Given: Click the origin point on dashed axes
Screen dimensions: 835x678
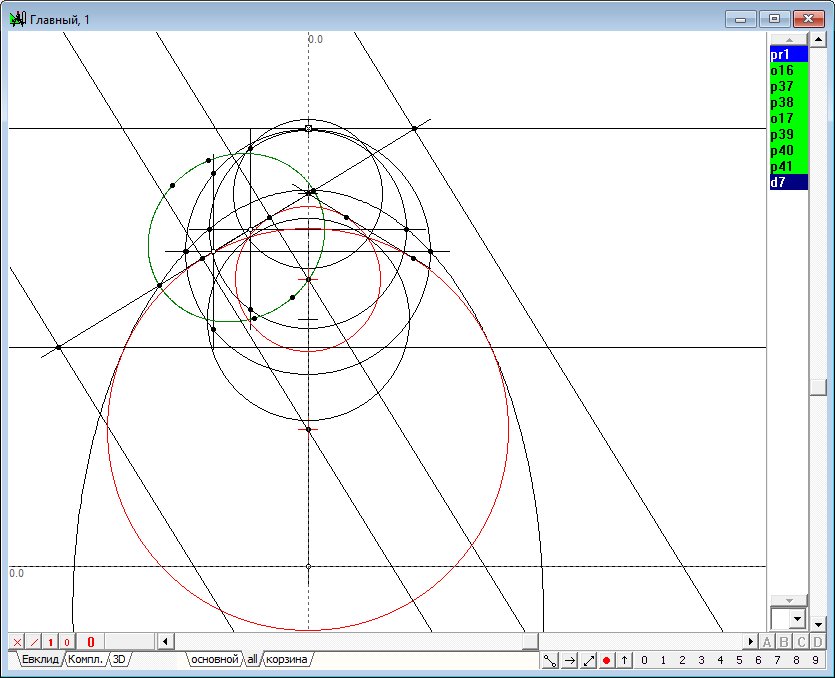Looking at the screenshot, I should pos(308,567).
